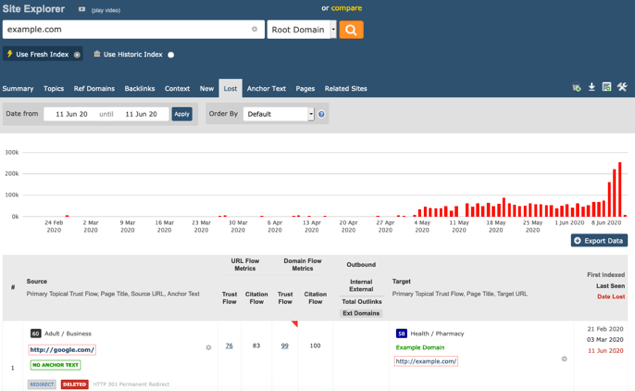635x391 pixels.
Task: Select the Lost tab
Action: [230, 88]
